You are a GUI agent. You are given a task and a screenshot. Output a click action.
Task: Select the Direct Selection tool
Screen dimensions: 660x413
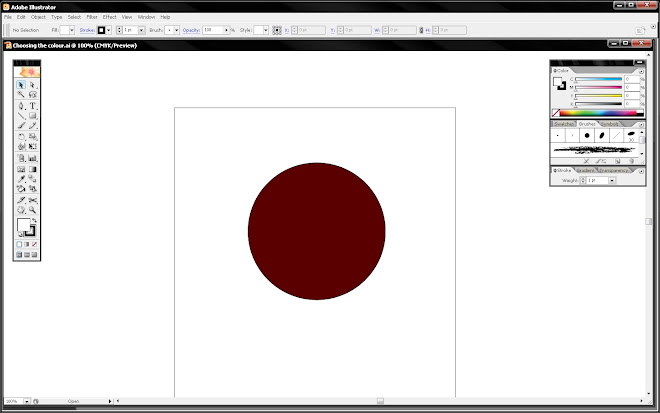click(32, 85)
